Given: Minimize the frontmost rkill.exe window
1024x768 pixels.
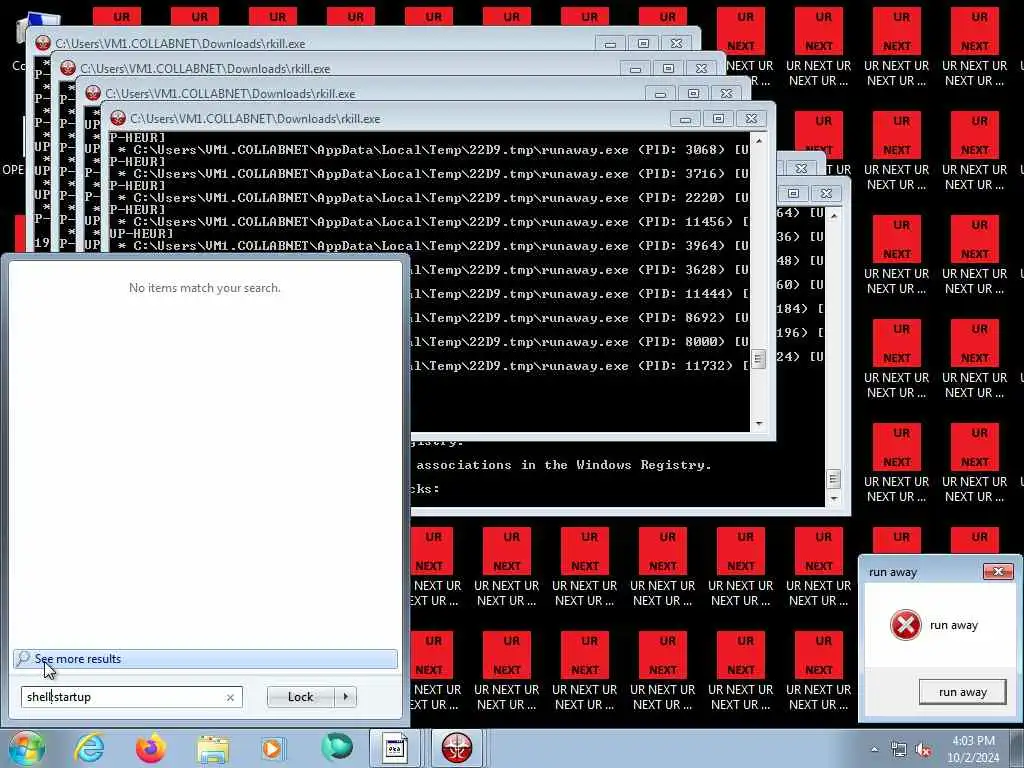Looking at the screenshot, I should coord(684,119).
